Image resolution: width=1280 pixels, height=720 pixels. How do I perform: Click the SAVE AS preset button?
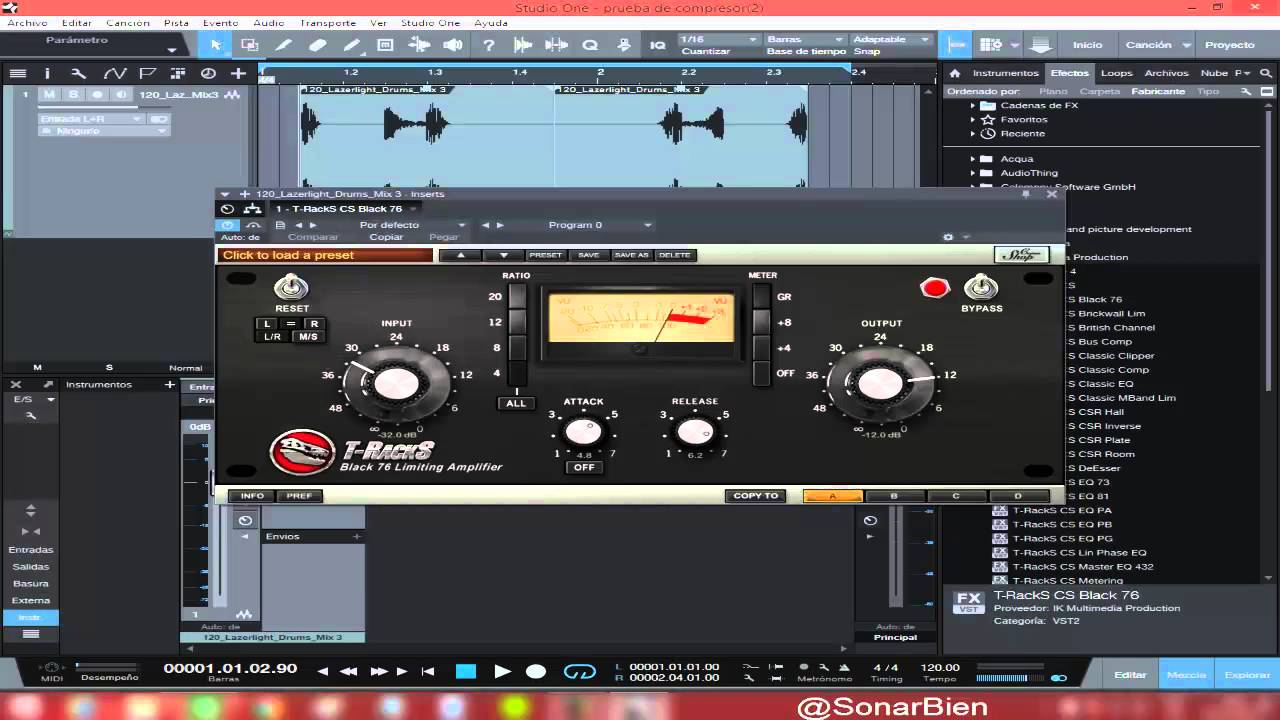[x=631, y=255]
